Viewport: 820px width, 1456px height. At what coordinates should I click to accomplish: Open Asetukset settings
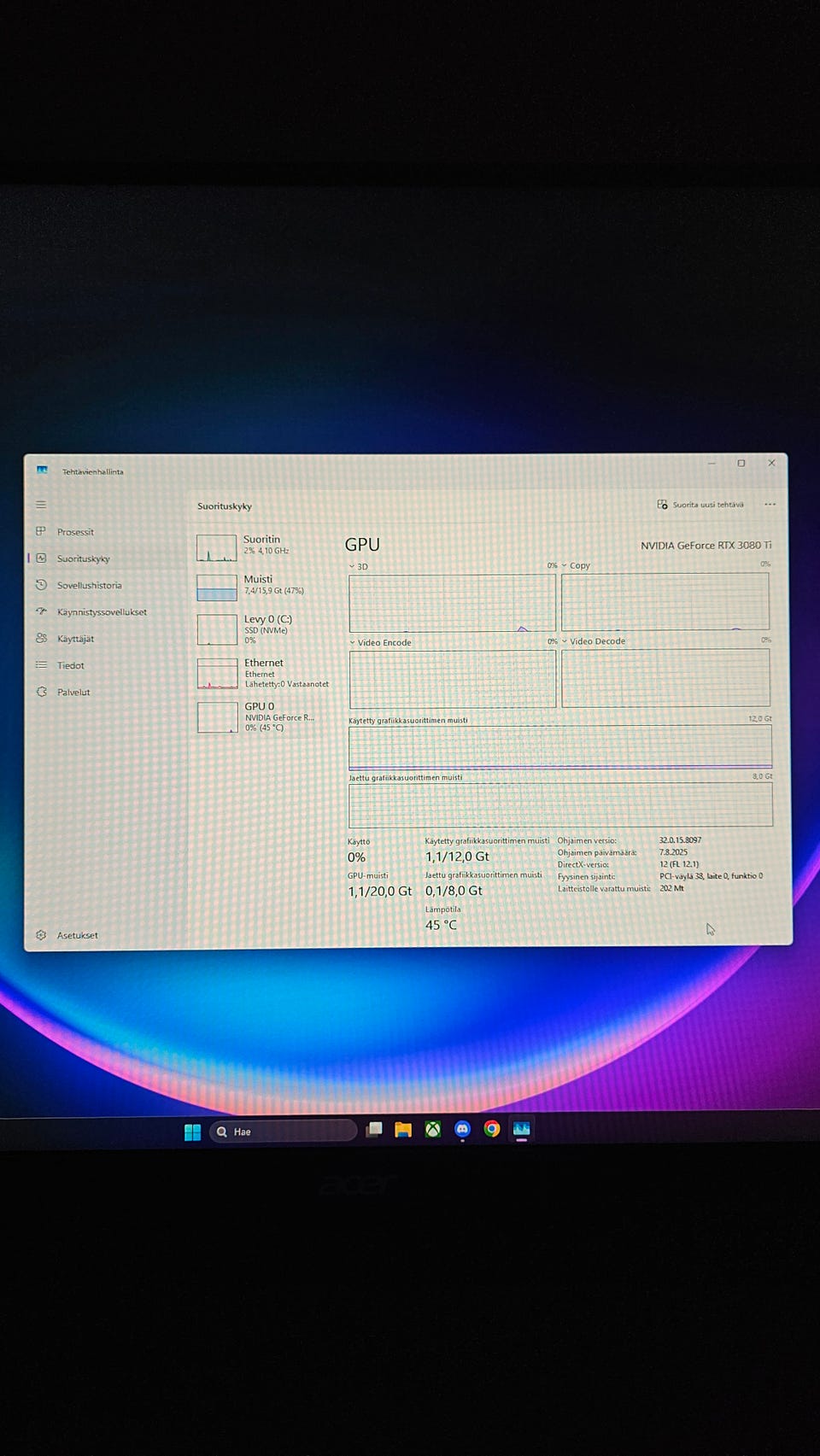(77, 935)
